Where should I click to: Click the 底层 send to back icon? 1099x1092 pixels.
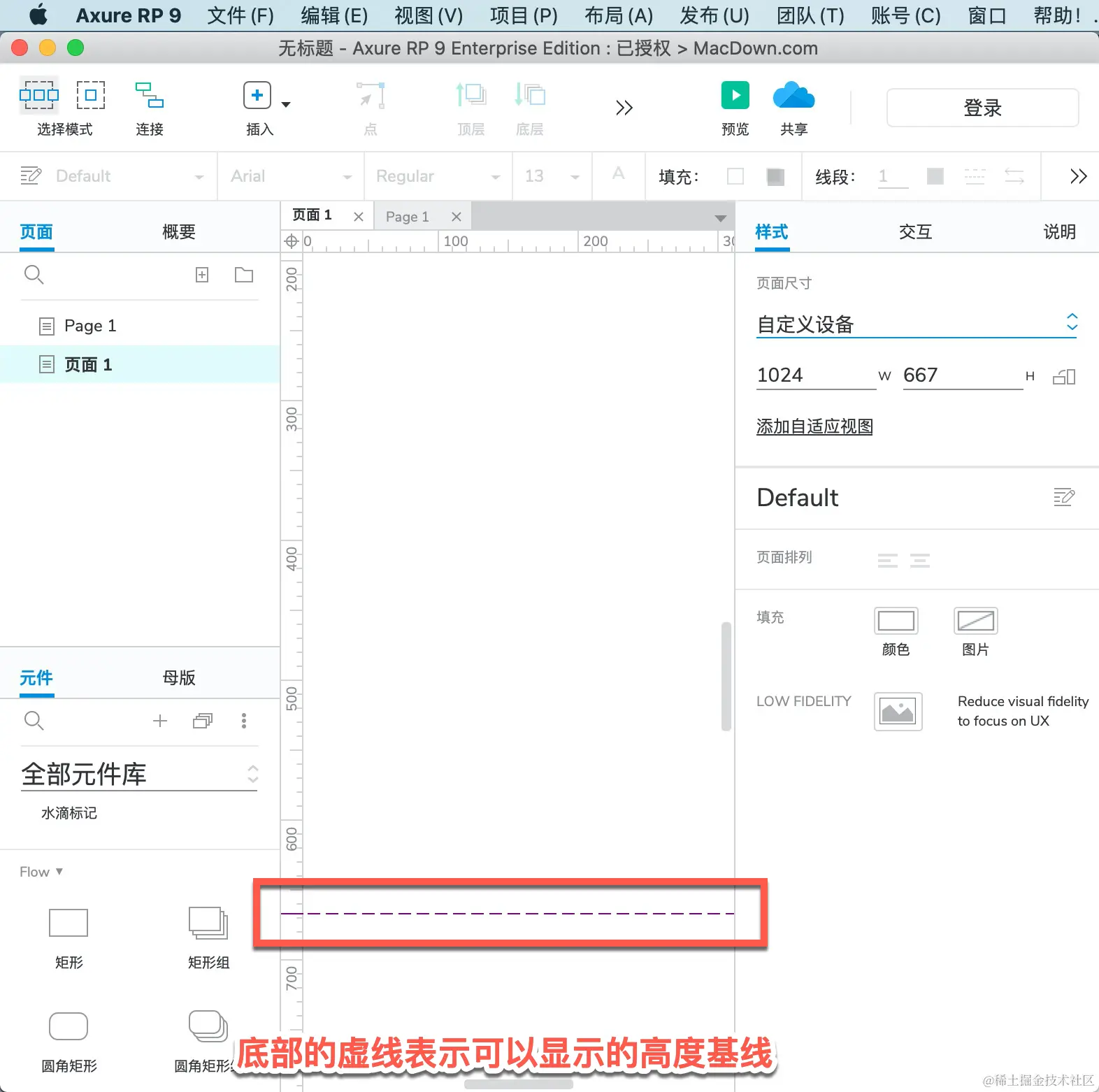tap(530, 95)
